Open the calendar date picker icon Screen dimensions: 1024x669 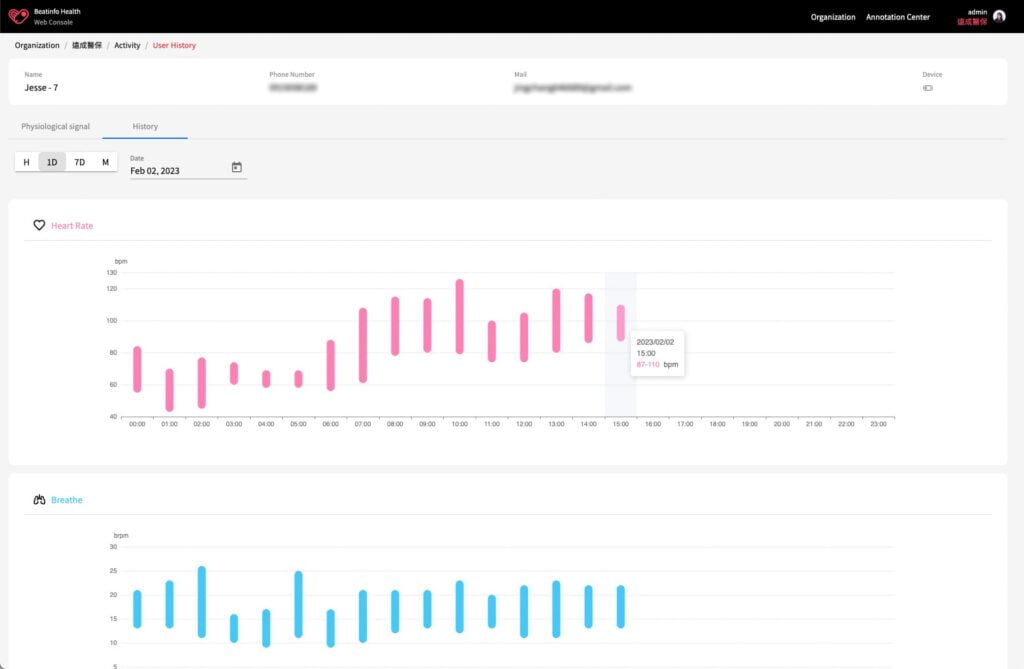point(236,168)
